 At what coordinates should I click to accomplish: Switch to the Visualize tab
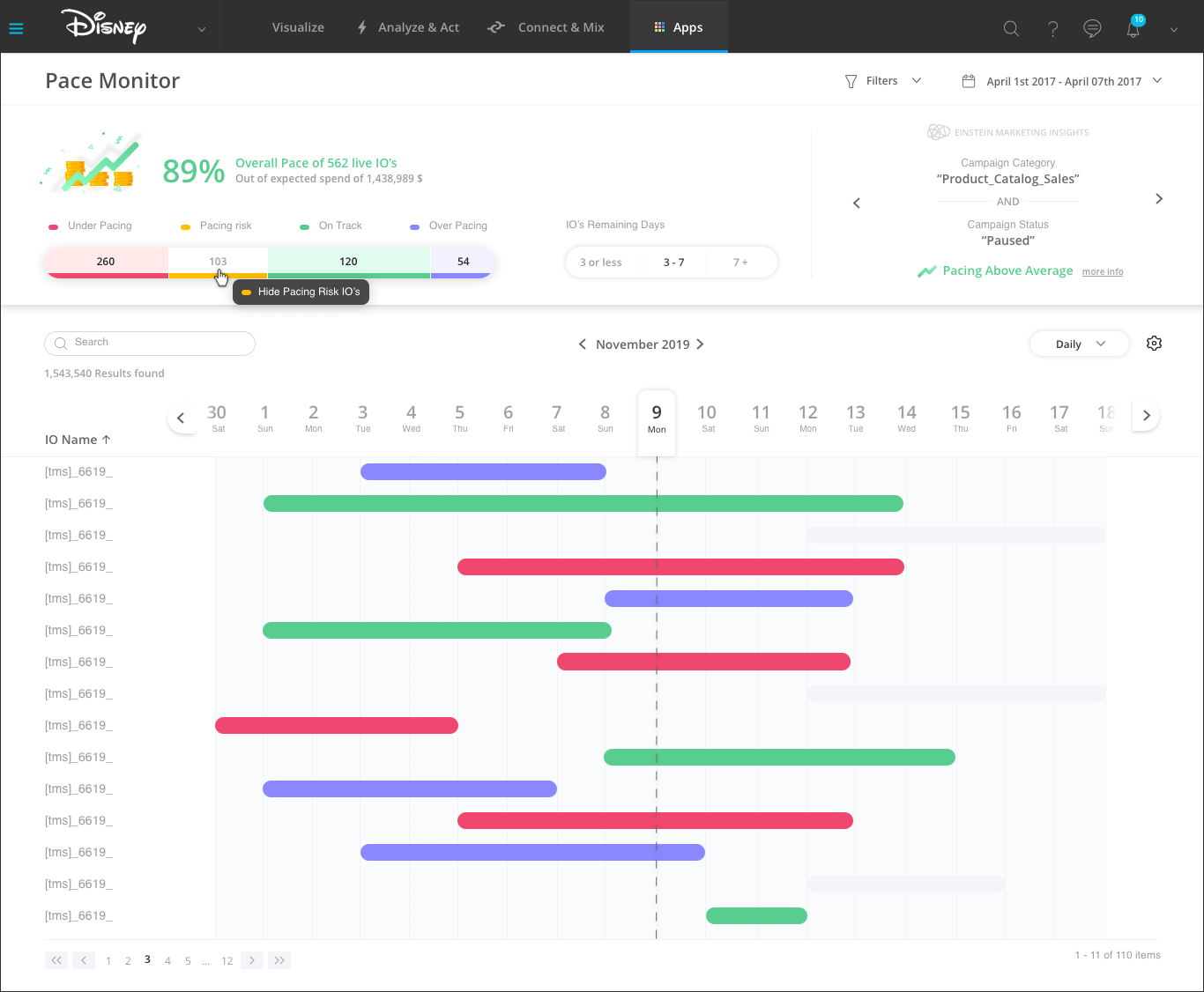(298, 27)
